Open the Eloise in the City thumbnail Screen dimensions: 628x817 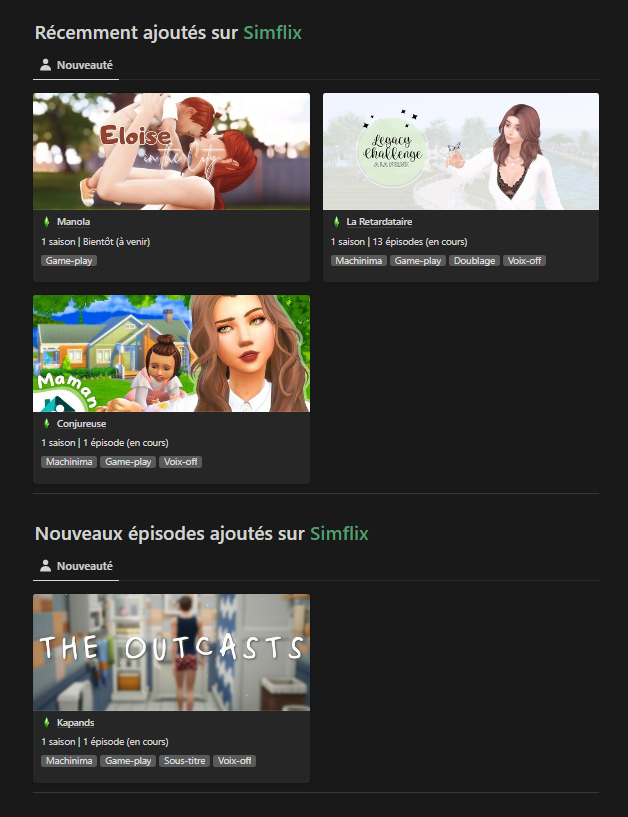click(x=171, y=151)
